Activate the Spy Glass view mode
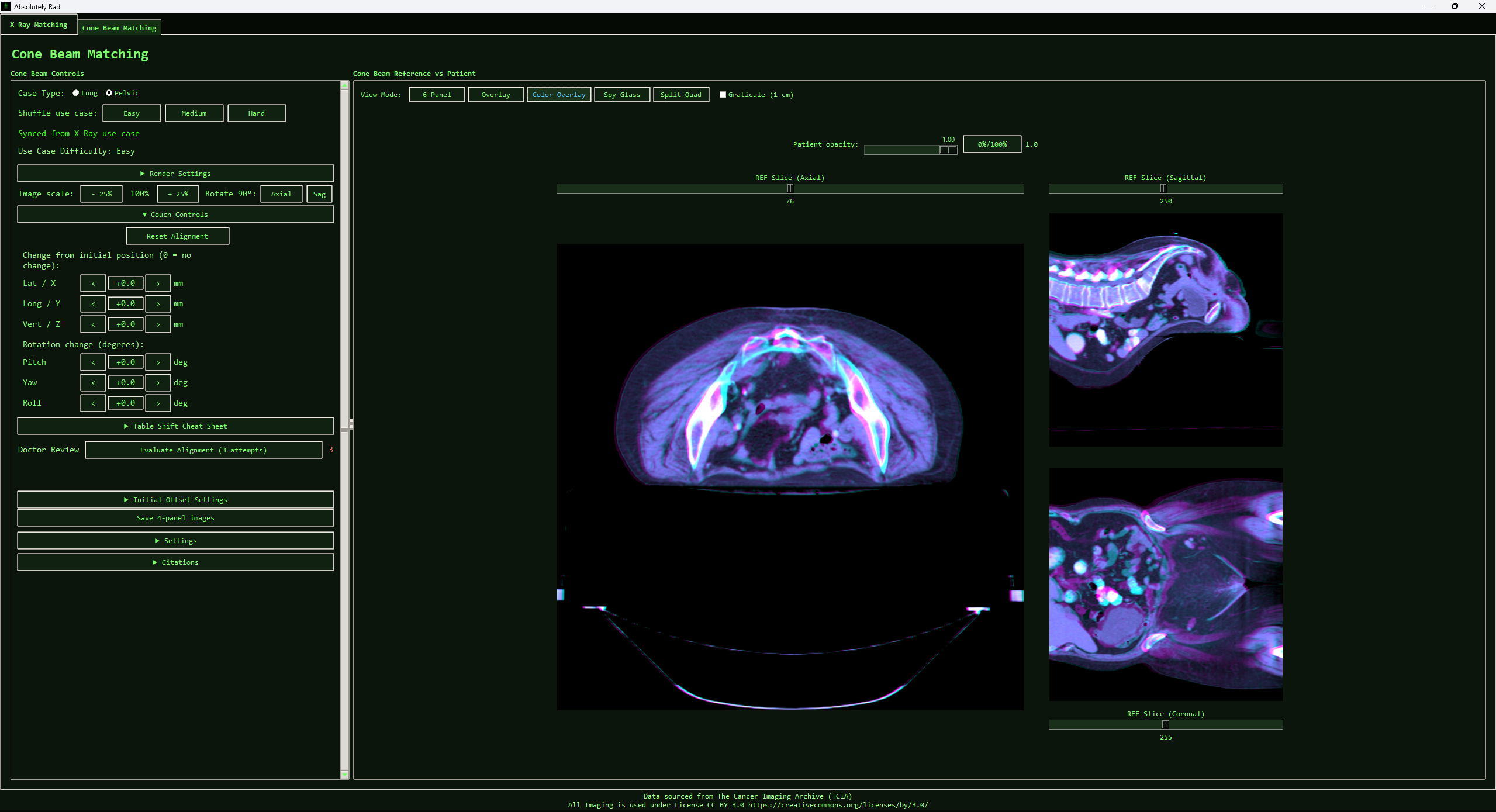The width and height of the screenshot is (1496, 812). coord(621,94)
